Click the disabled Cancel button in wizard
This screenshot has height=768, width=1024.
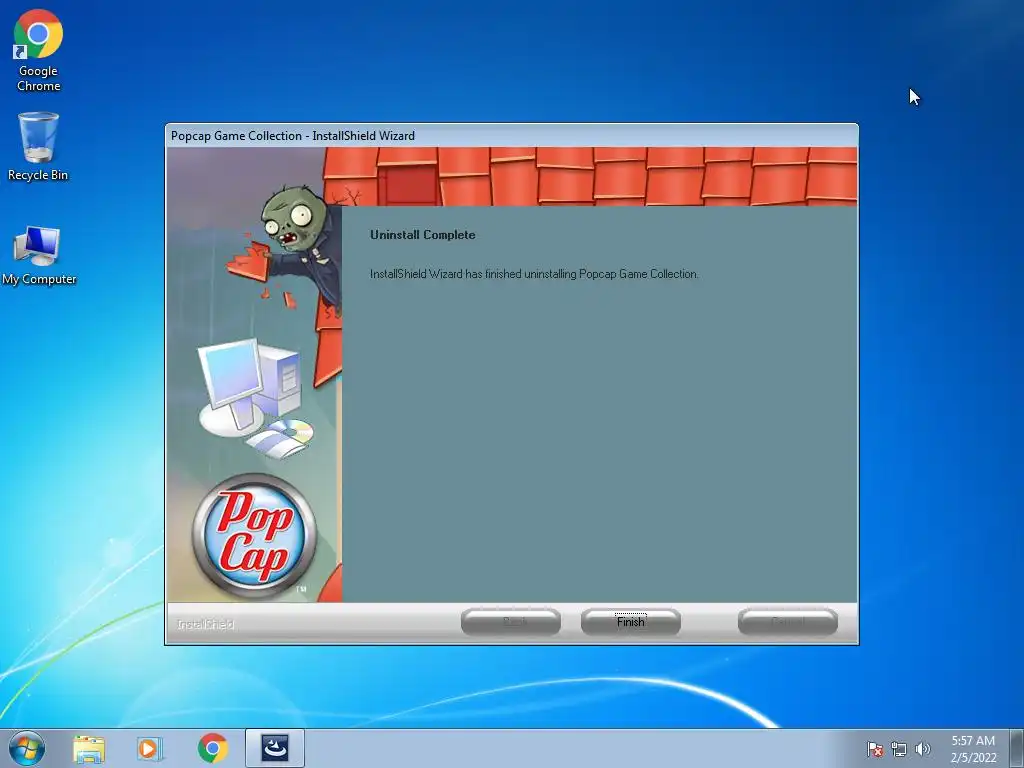(x=788, y=622)
